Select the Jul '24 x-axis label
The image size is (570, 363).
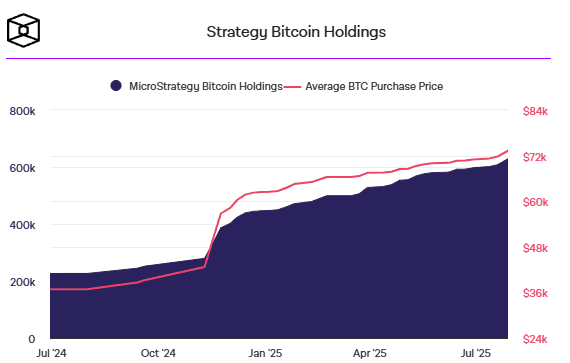[x=51, y=353]
